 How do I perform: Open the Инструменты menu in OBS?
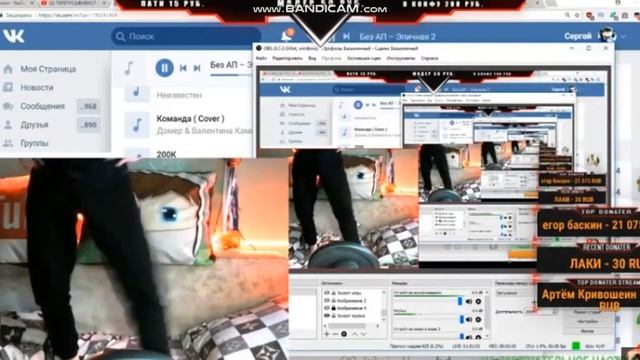[x=401, y=58]
